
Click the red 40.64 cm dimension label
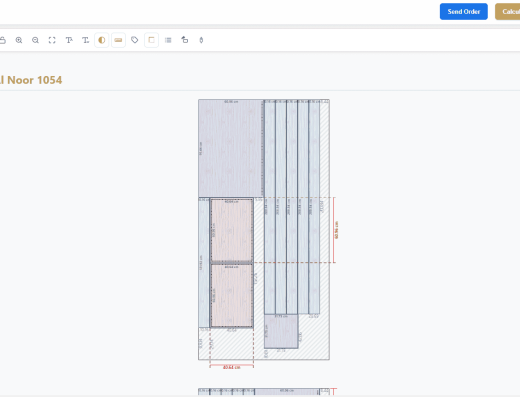tap(231, 367)
